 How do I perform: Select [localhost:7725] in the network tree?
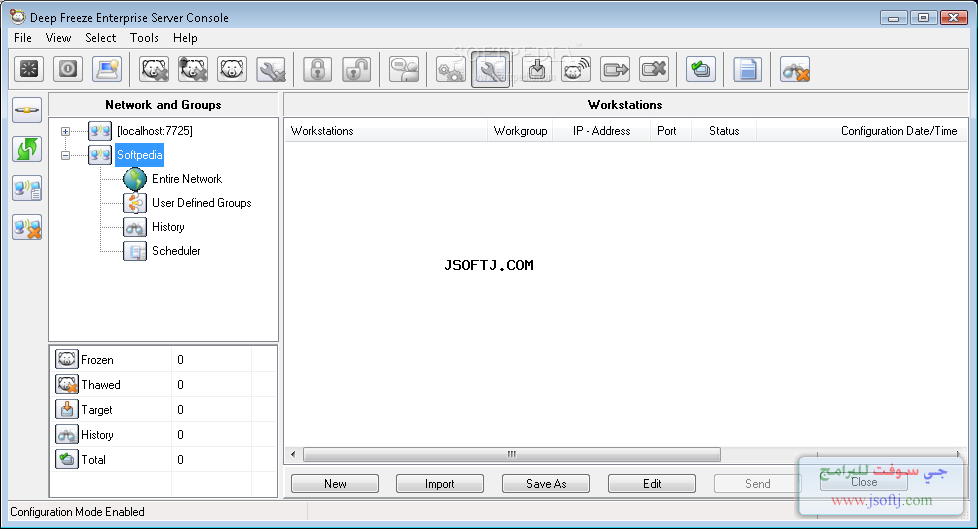[x=155, y=131]
